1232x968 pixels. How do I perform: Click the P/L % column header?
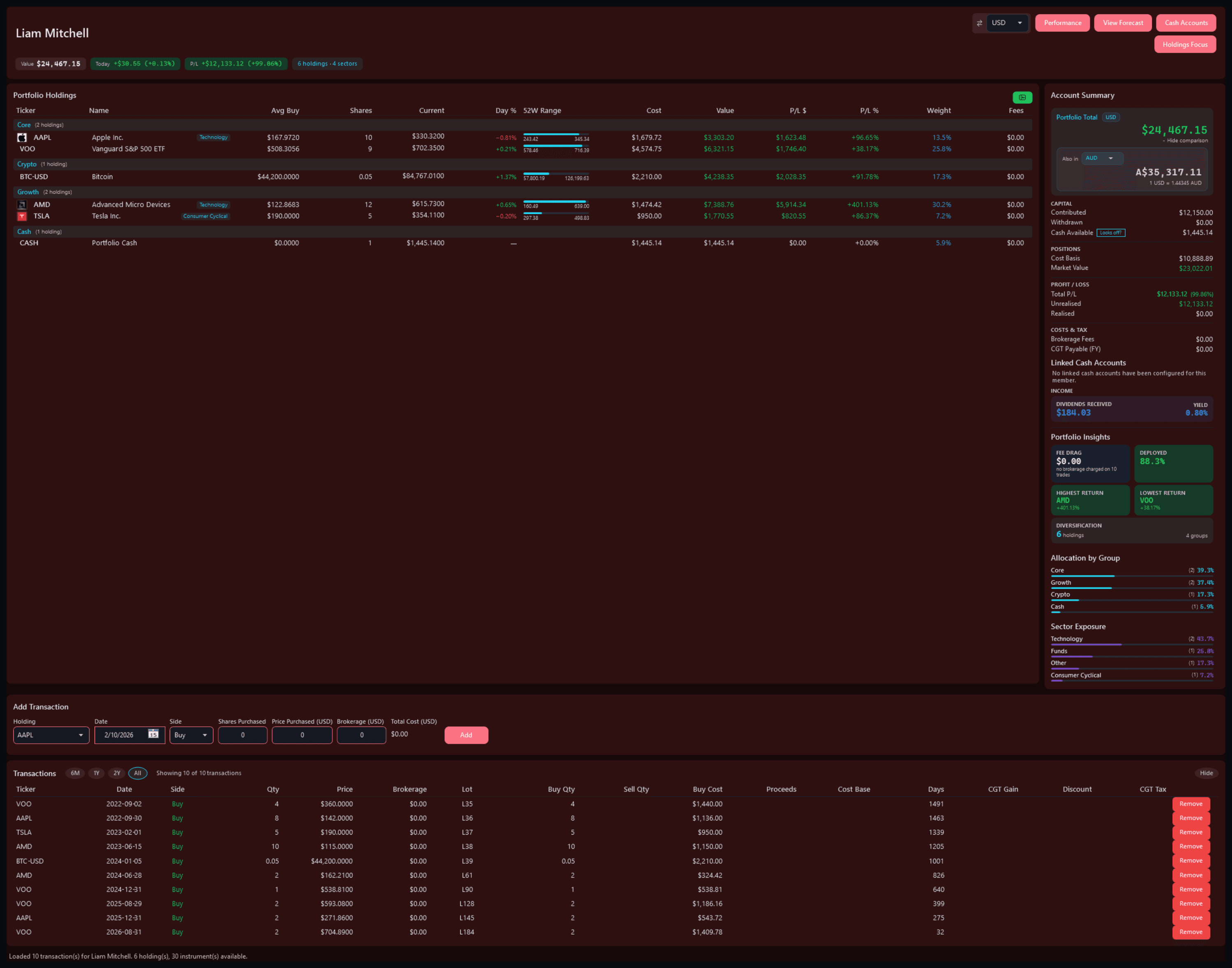[869, 111]
